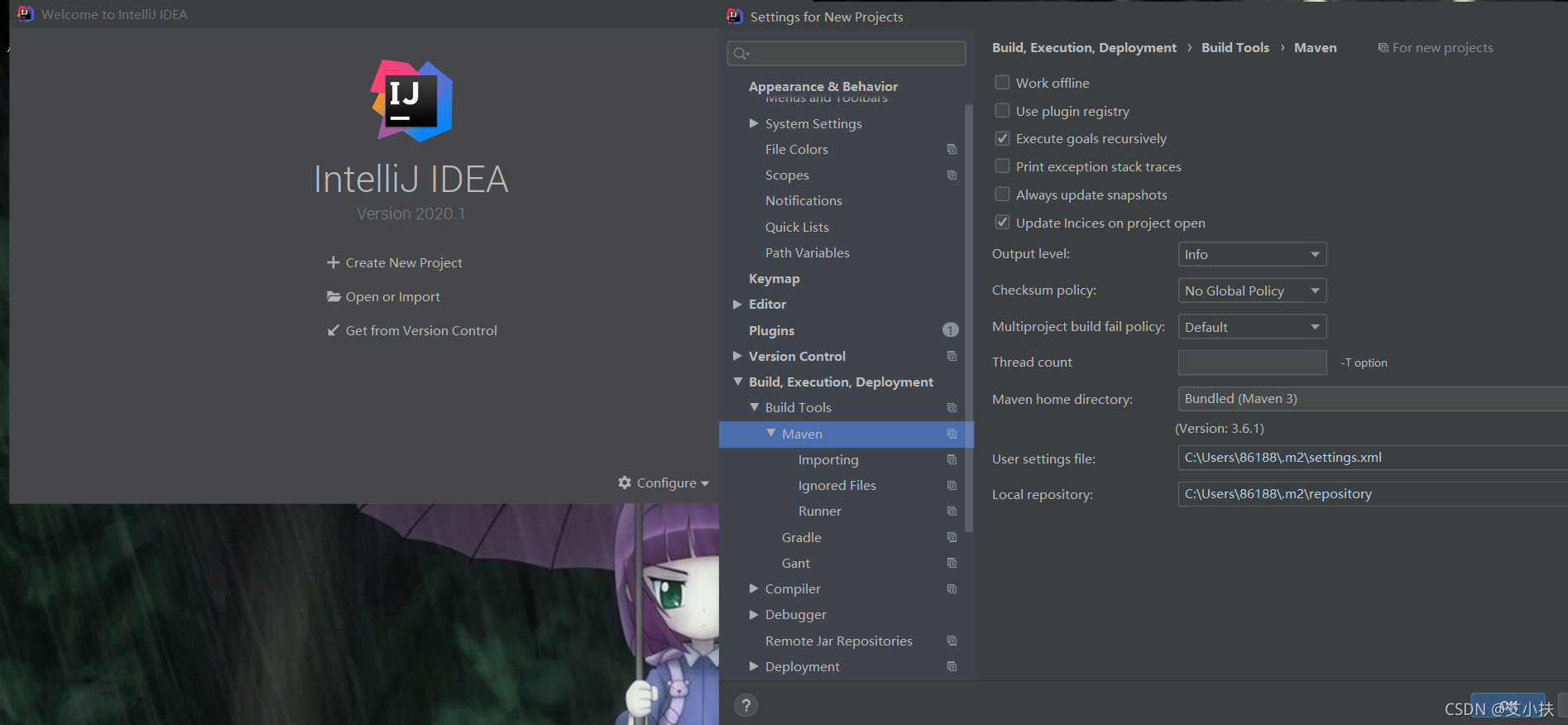The width and height of the screenshot is (1568, 725).
Task: Click the project-level icon next to Gant
Action: tap(952, 563)
